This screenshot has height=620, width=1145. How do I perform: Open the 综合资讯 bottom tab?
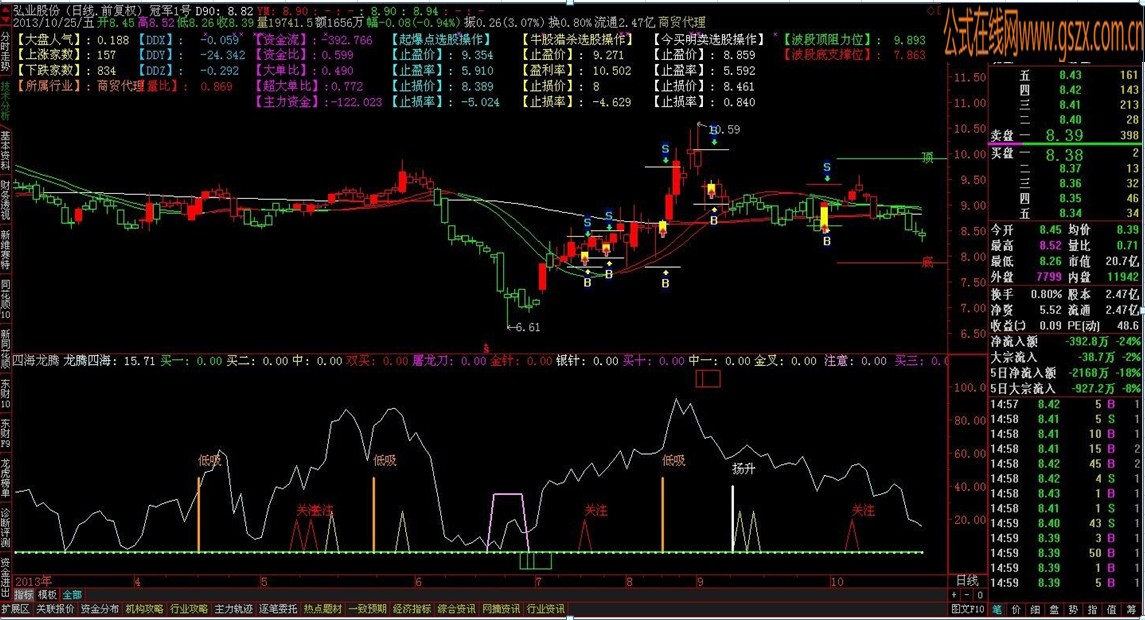pos(456,609)
